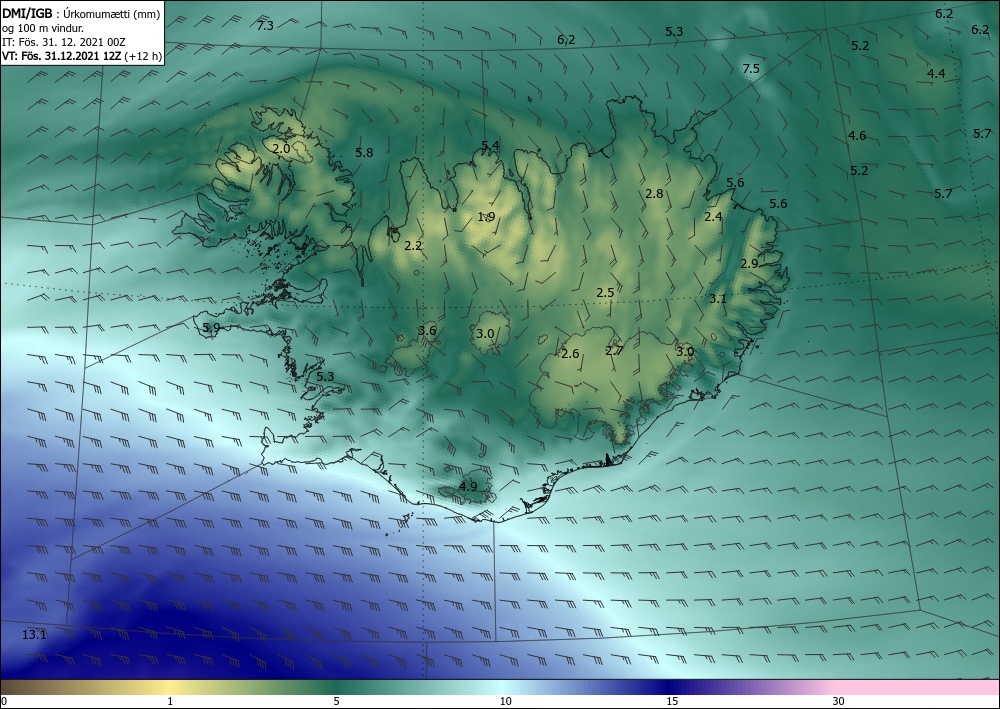1000x709 pixels.
Task: Click the 5.8 value label
Action: pos(364,153)
